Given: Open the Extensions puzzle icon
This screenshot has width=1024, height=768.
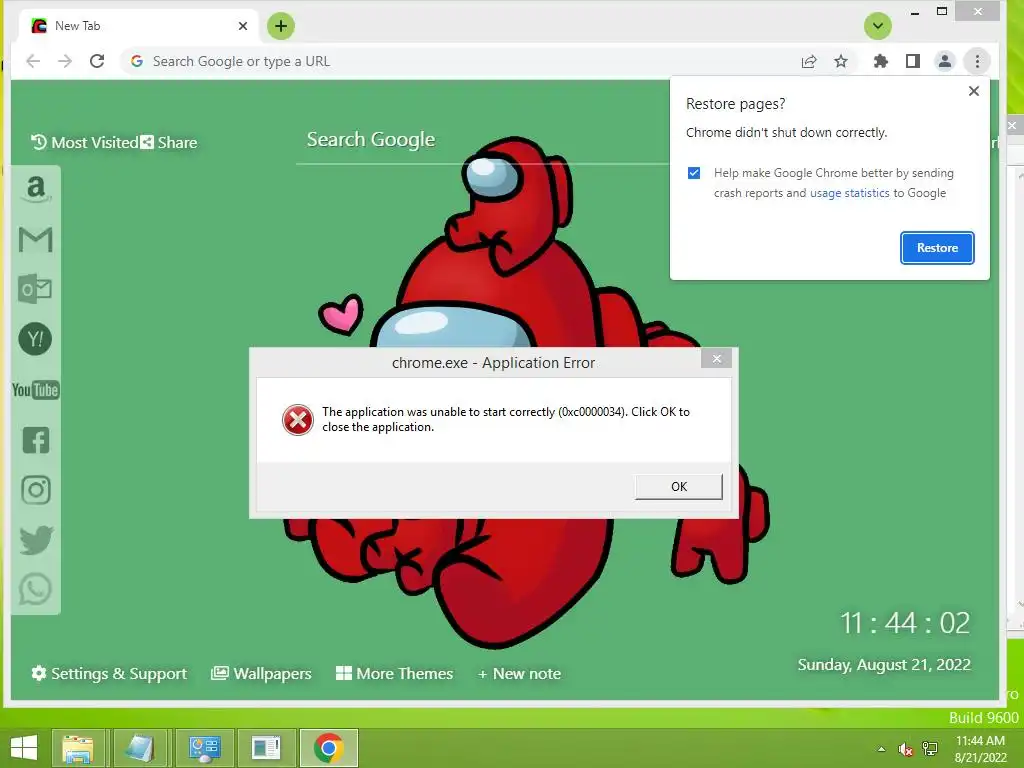Looking at the screenshot, I should pos(881,61).
